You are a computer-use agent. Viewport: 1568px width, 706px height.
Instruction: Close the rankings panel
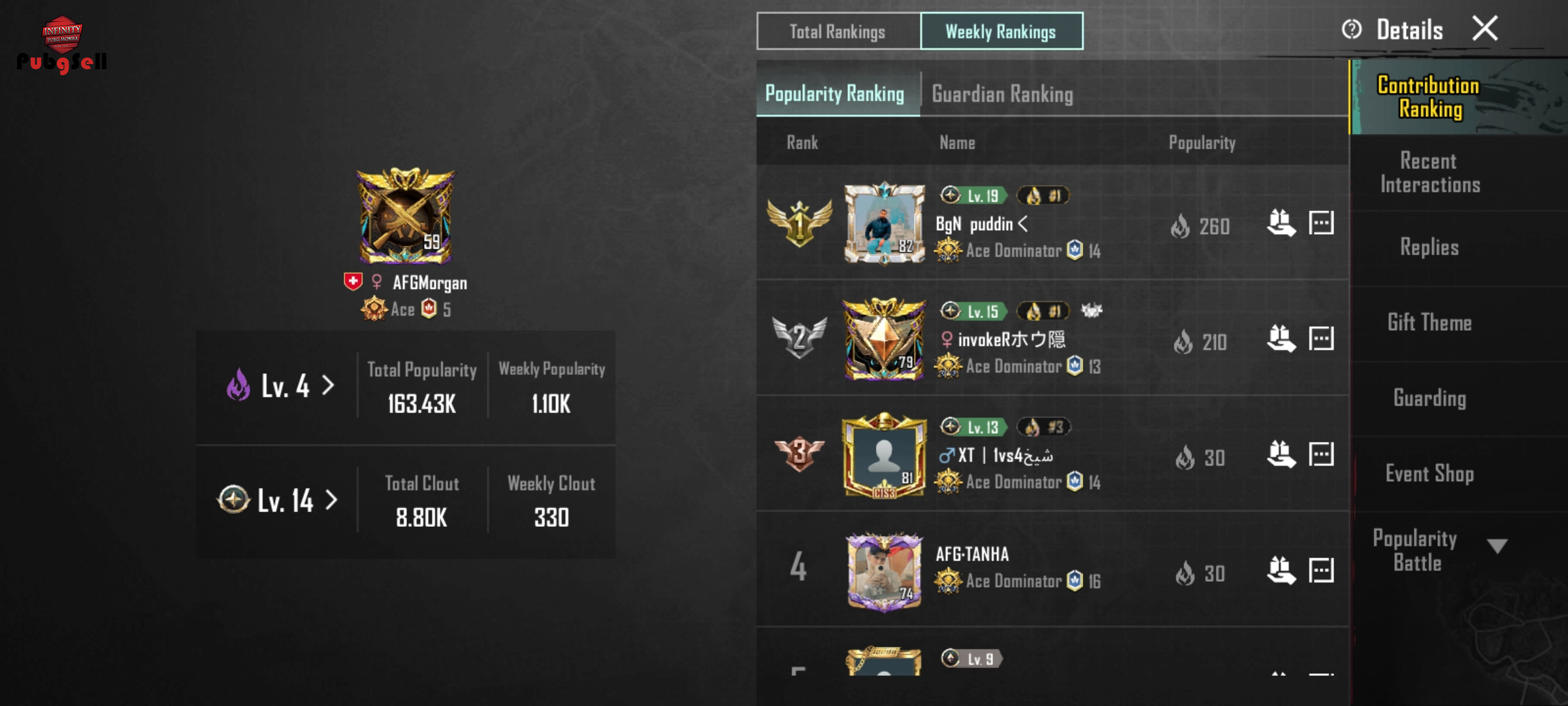tap(1485, 28)
